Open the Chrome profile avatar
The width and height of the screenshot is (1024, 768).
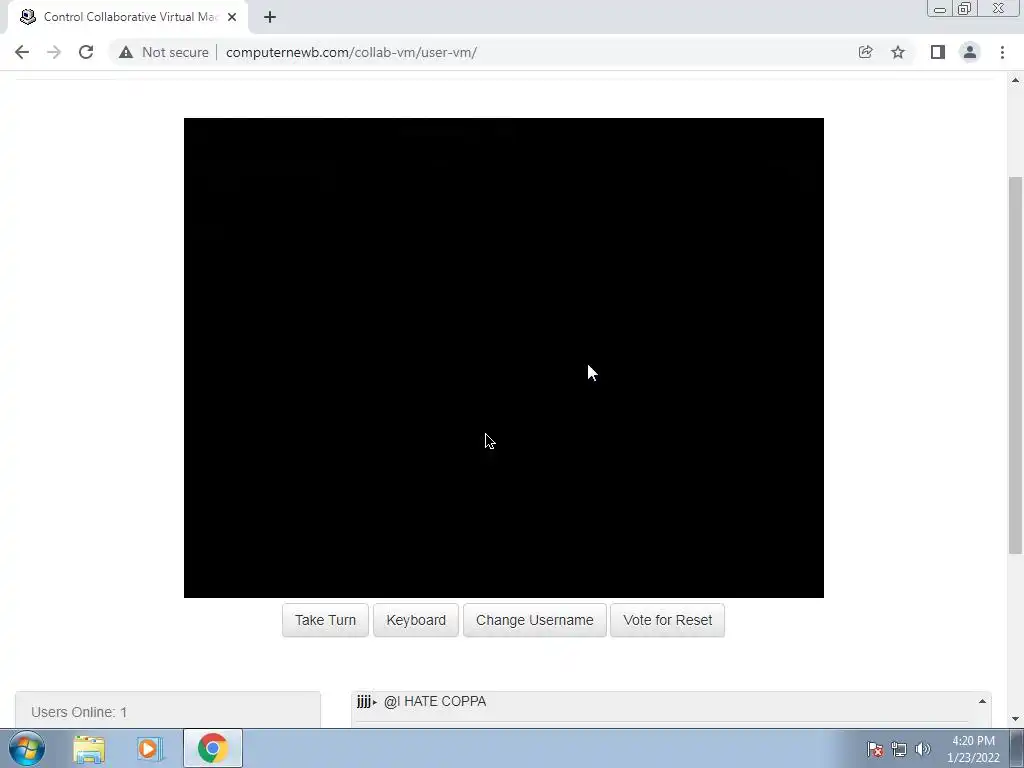tap(970, 52)
